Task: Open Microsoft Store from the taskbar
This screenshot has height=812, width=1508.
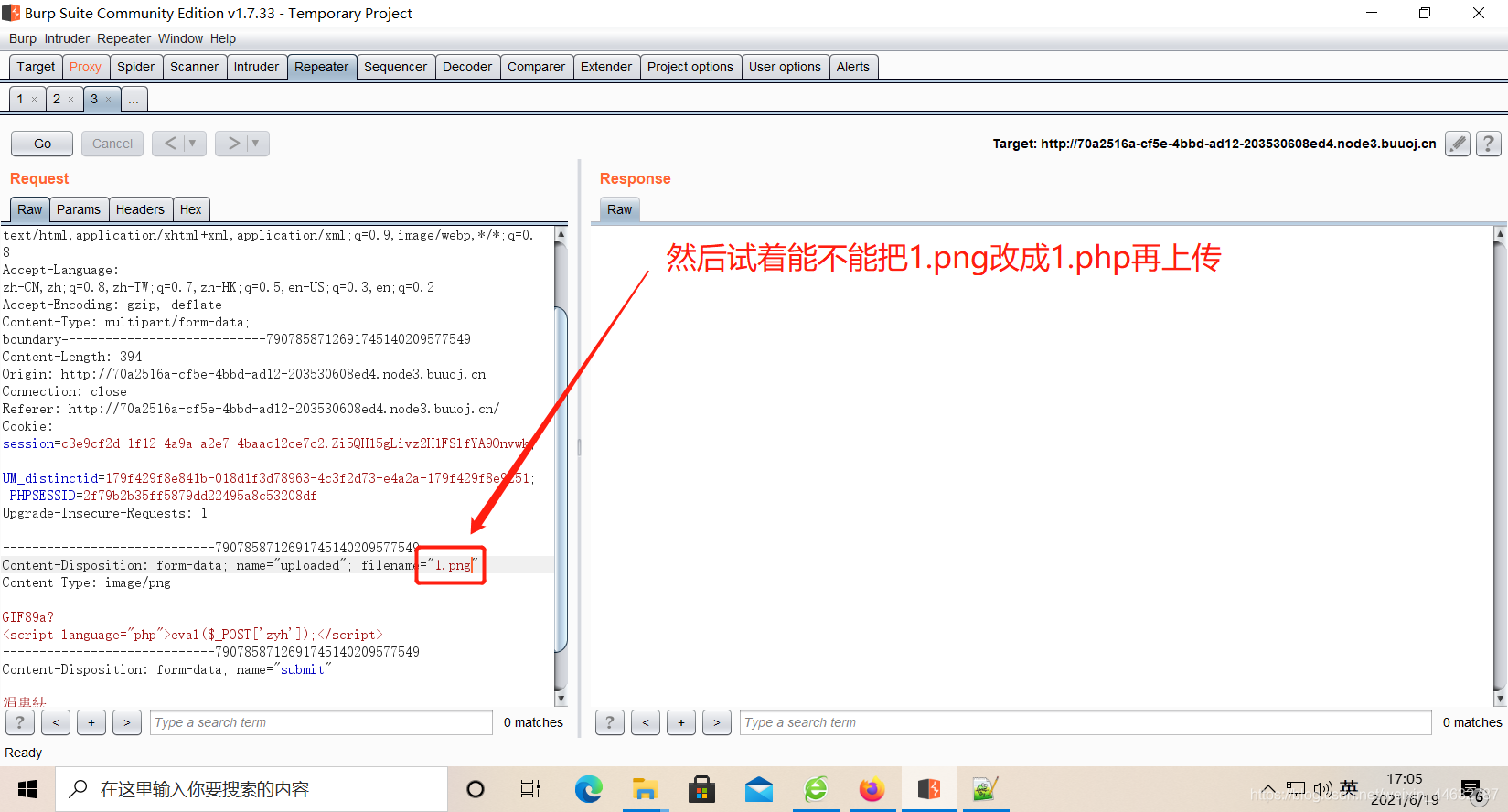Action: point(701,789)
